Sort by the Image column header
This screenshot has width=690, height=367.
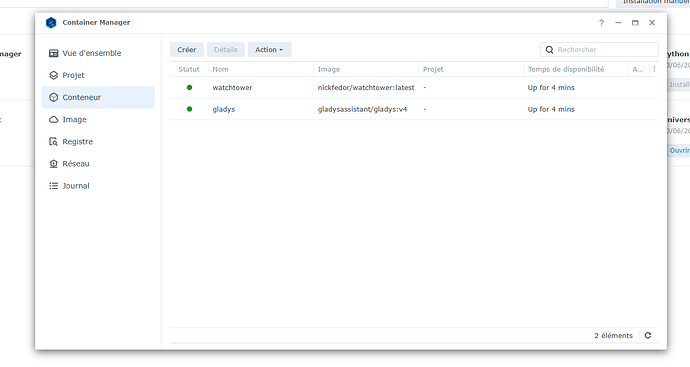click(x=366, y=69)
